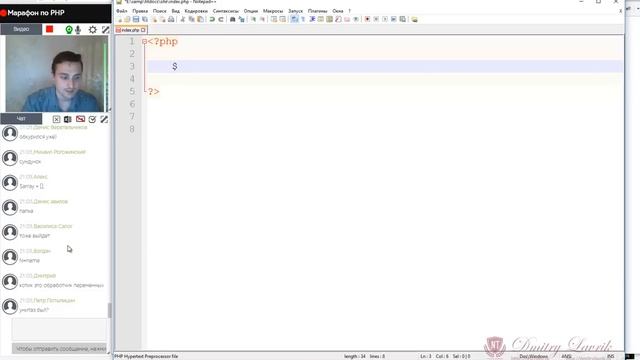The width and height of the screenshot is (640, 360).
Task: Select the index.php document tab
Action: click(130, 30)
